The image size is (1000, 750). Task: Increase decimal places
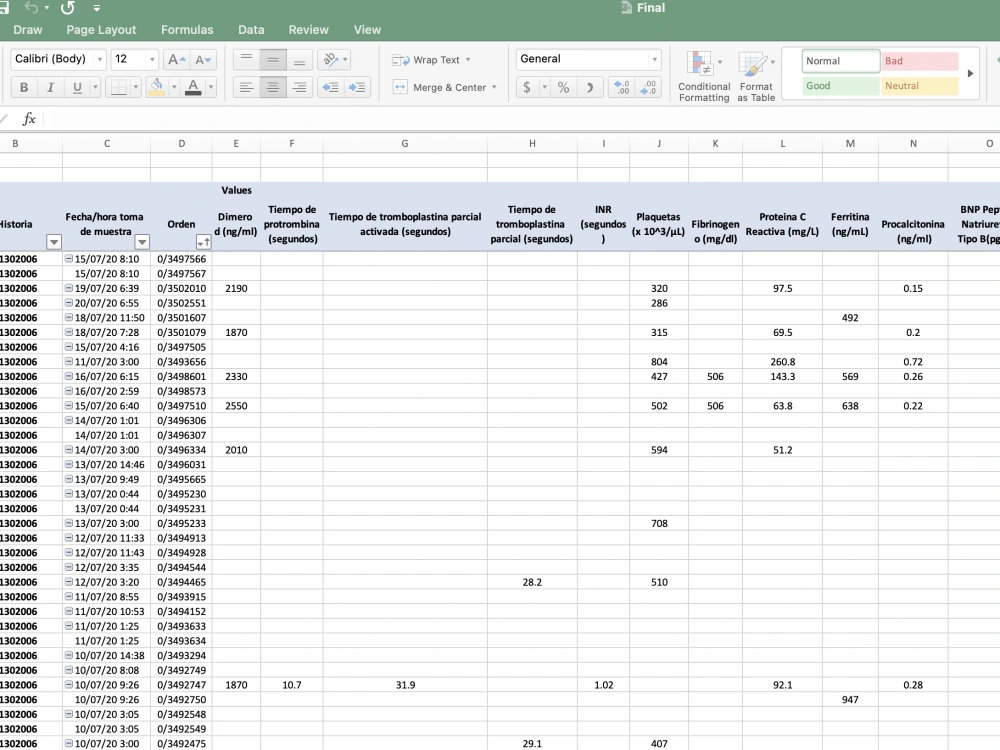[x=622, y=87]
